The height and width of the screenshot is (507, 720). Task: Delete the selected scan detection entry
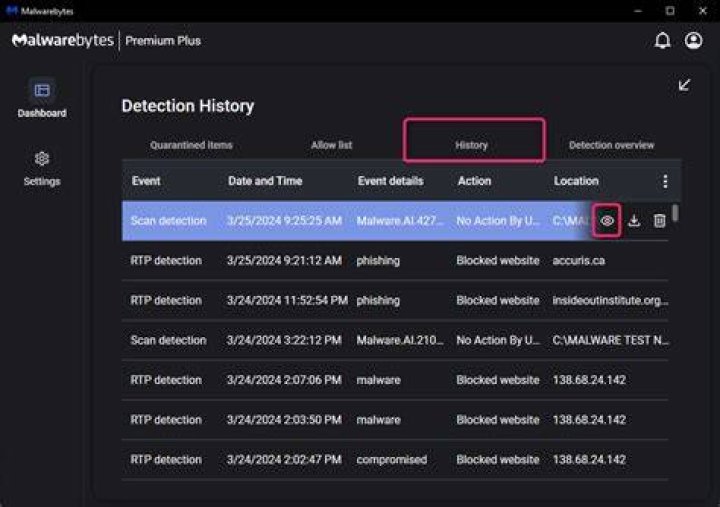point(659,221)
